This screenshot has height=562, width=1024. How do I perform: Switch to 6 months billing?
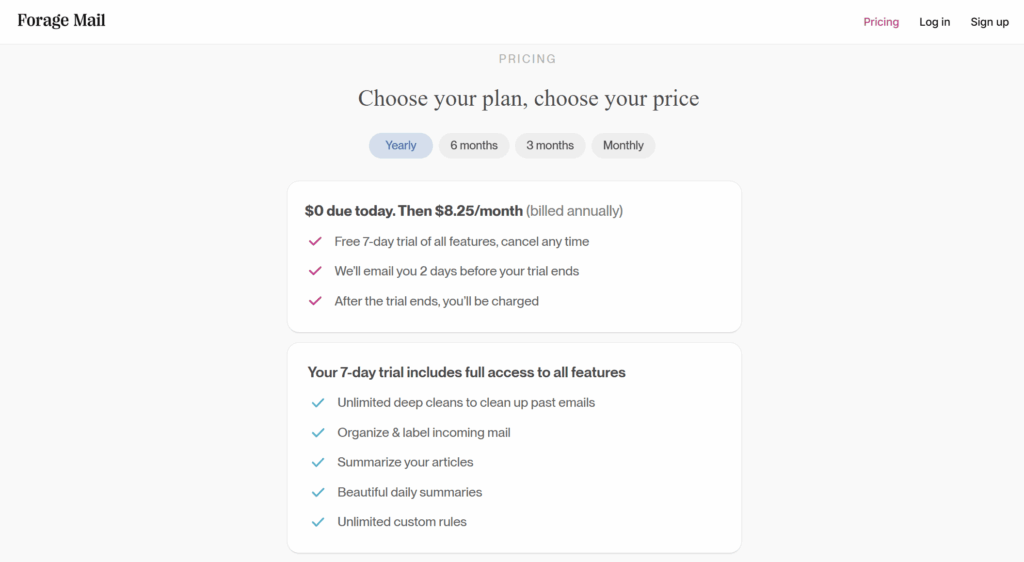[474, 146]
